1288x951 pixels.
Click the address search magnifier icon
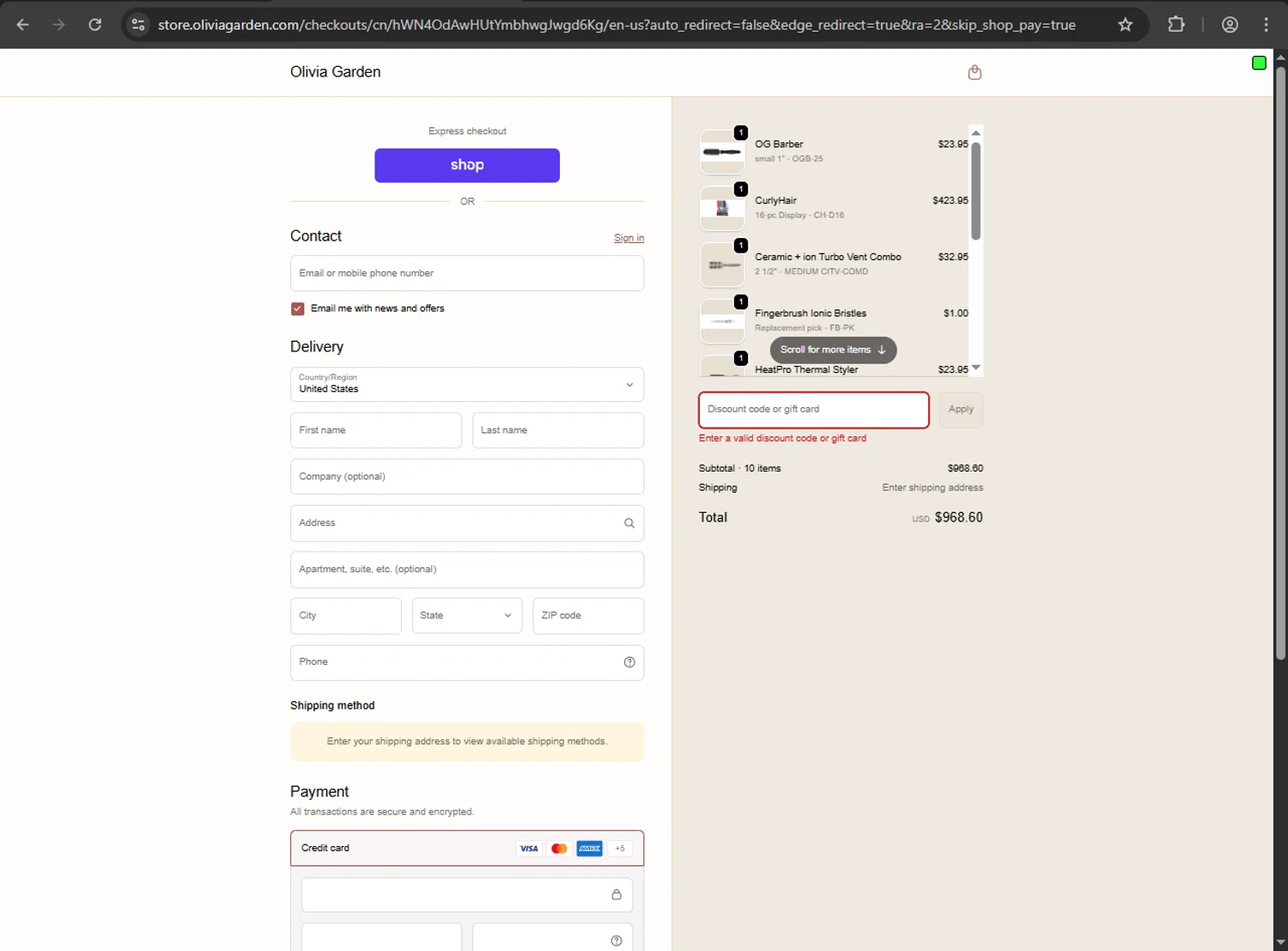pos(629,523)
